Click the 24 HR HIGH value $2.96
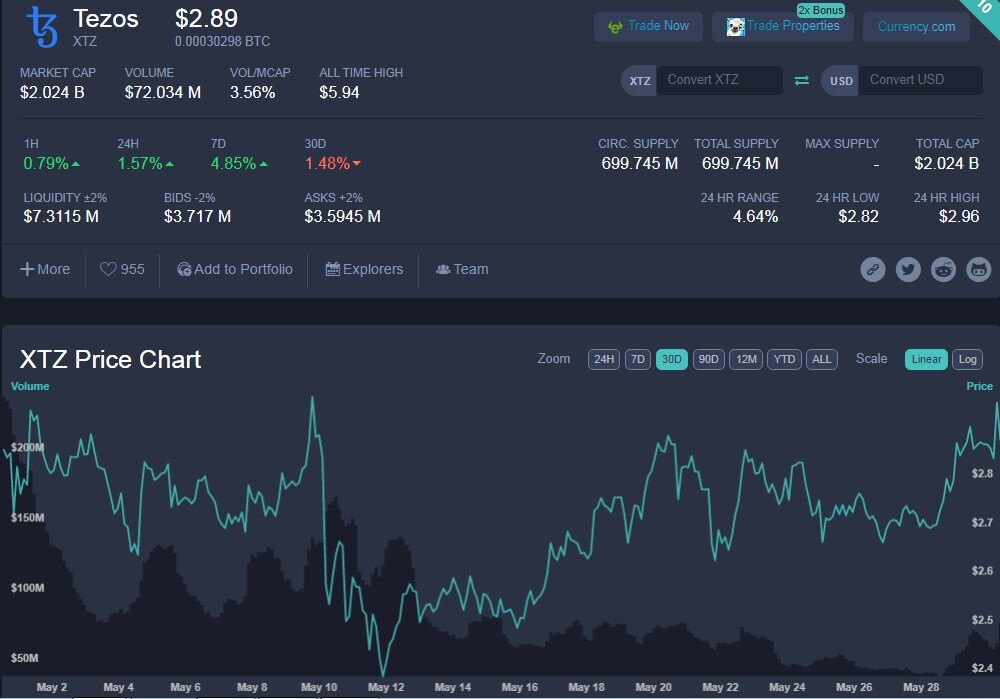1000x699 pixels. click(959, 216)
